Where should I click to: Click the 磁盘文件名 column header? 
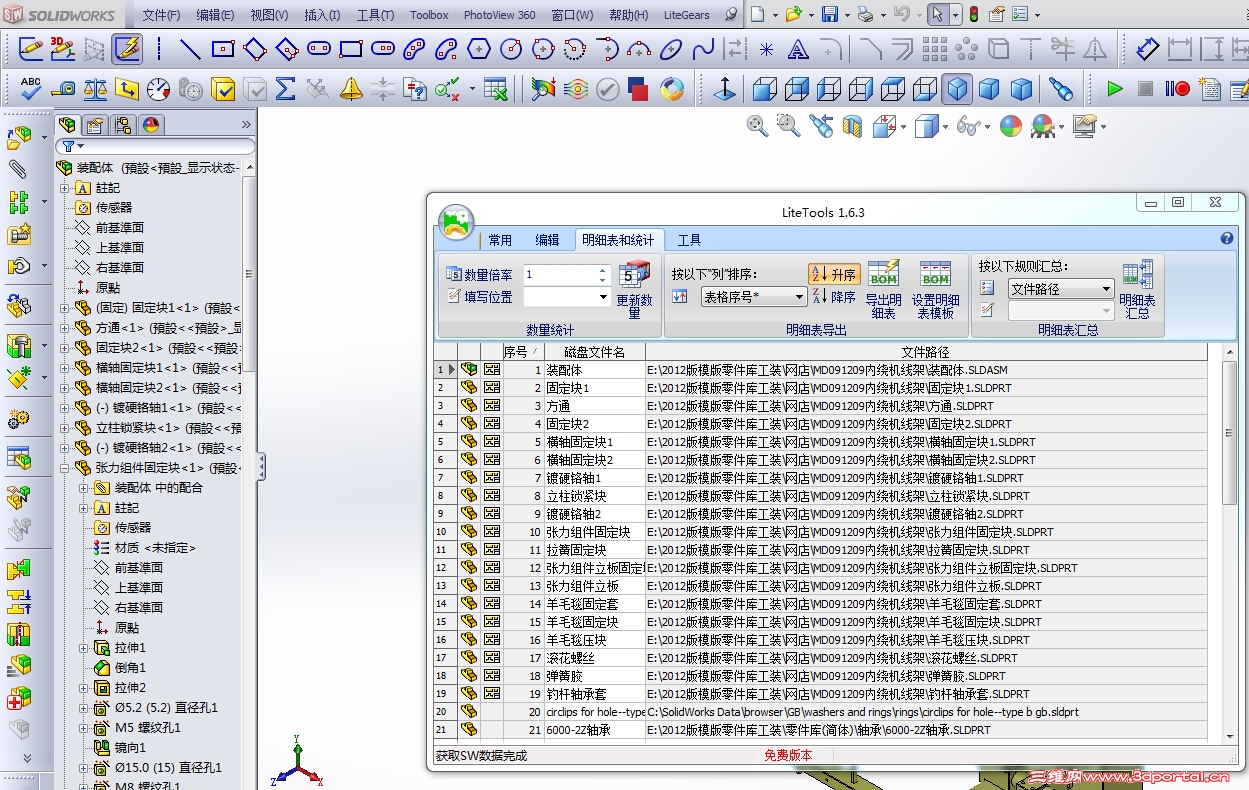pyautogui.click(x=594, y=352)
